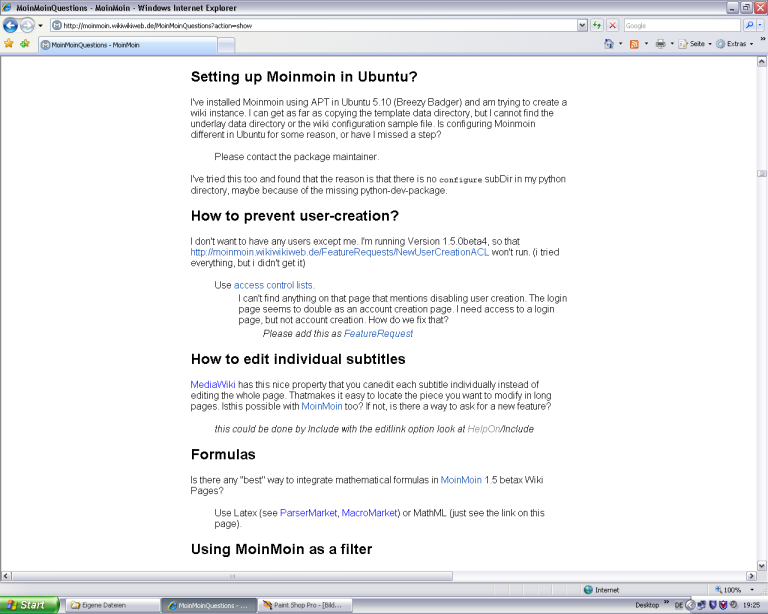Open the ParserMarket link
The width and height of the screenshot is (768, 614).
(308, 513)
